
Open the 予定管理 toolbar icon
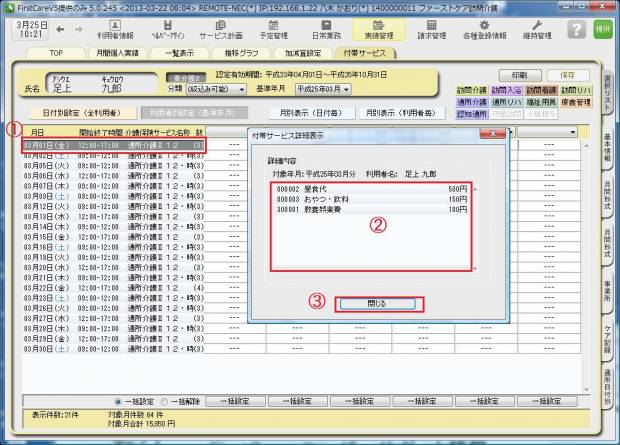273,28
